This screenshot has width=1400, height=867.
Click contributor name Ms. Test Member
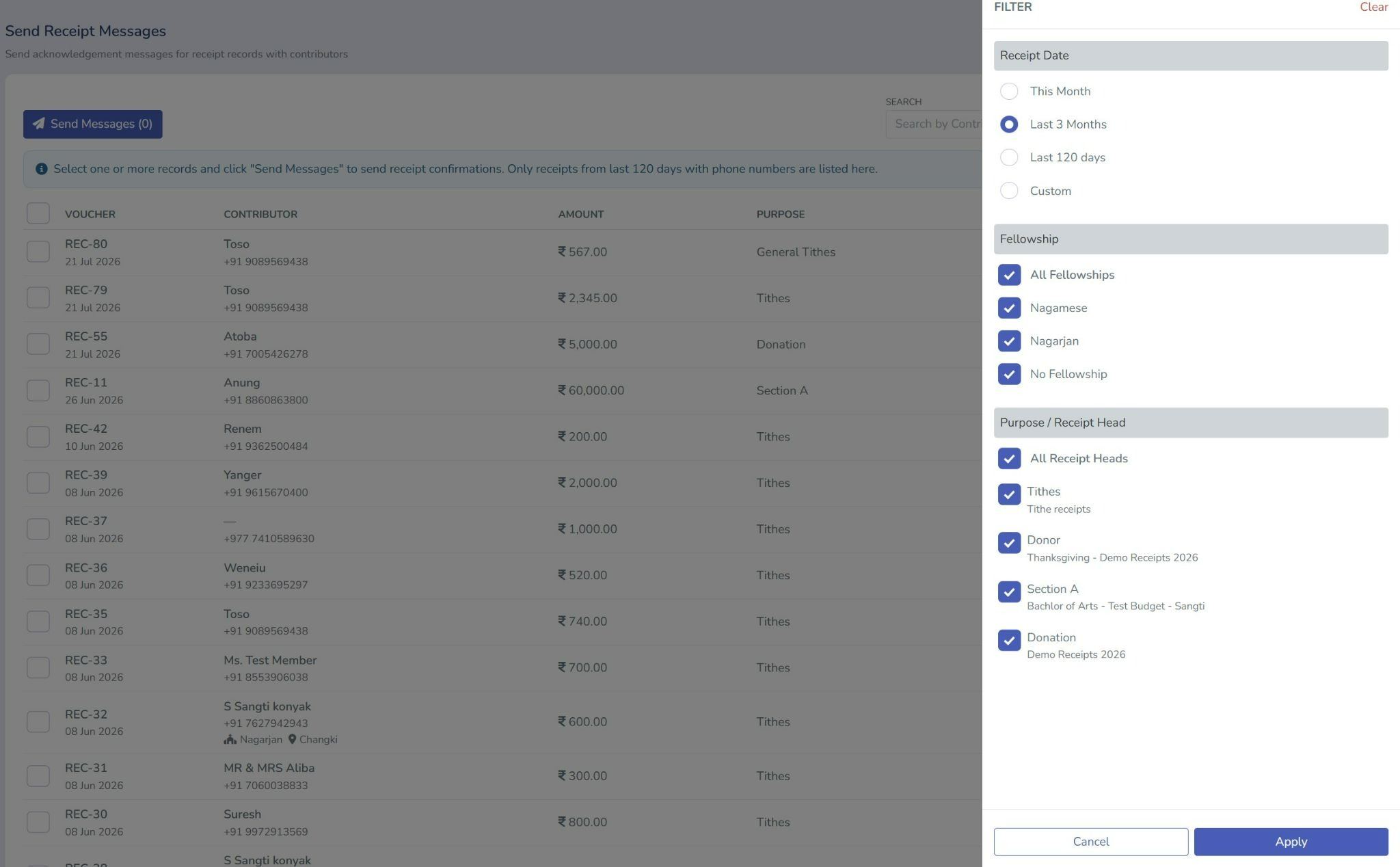270,661
